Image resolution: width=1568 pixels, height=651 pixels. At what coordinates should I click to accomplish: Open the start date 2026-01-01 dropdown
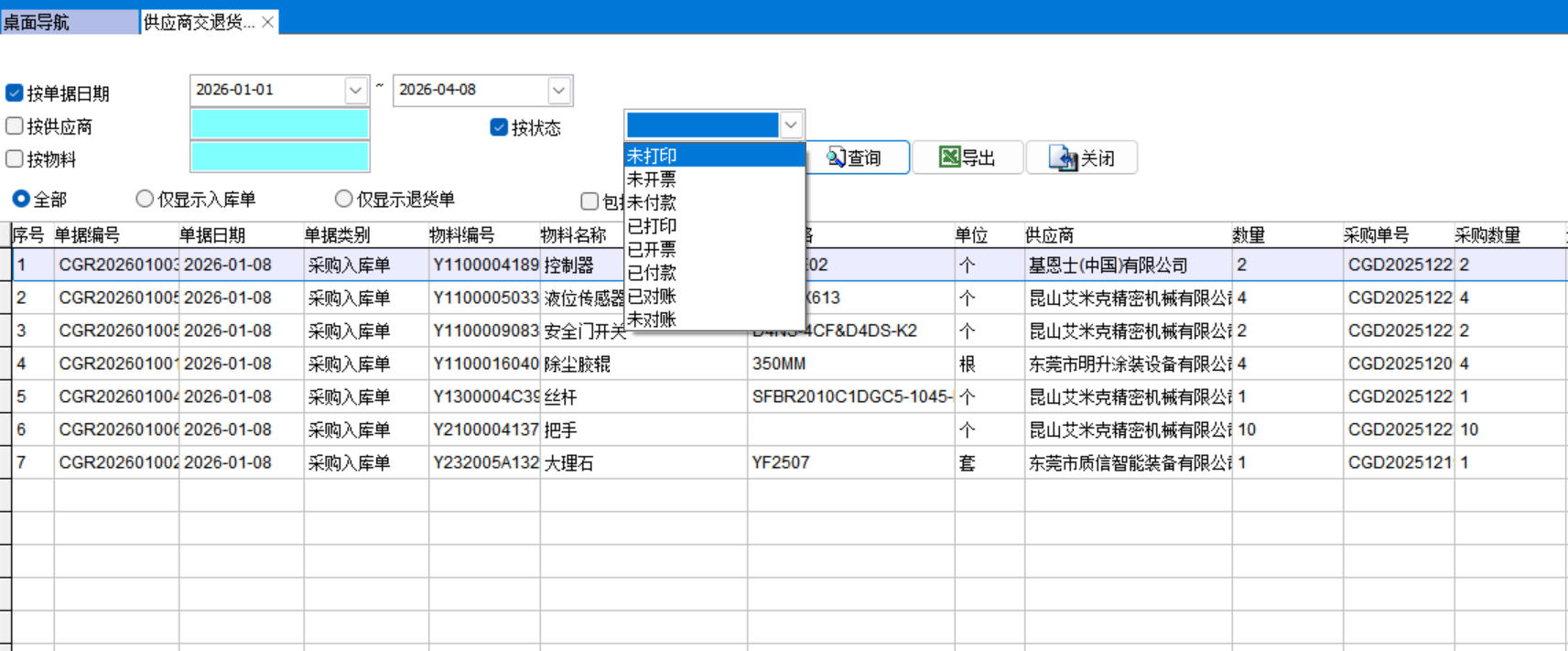pyautogui.click(x=355, y=90)
